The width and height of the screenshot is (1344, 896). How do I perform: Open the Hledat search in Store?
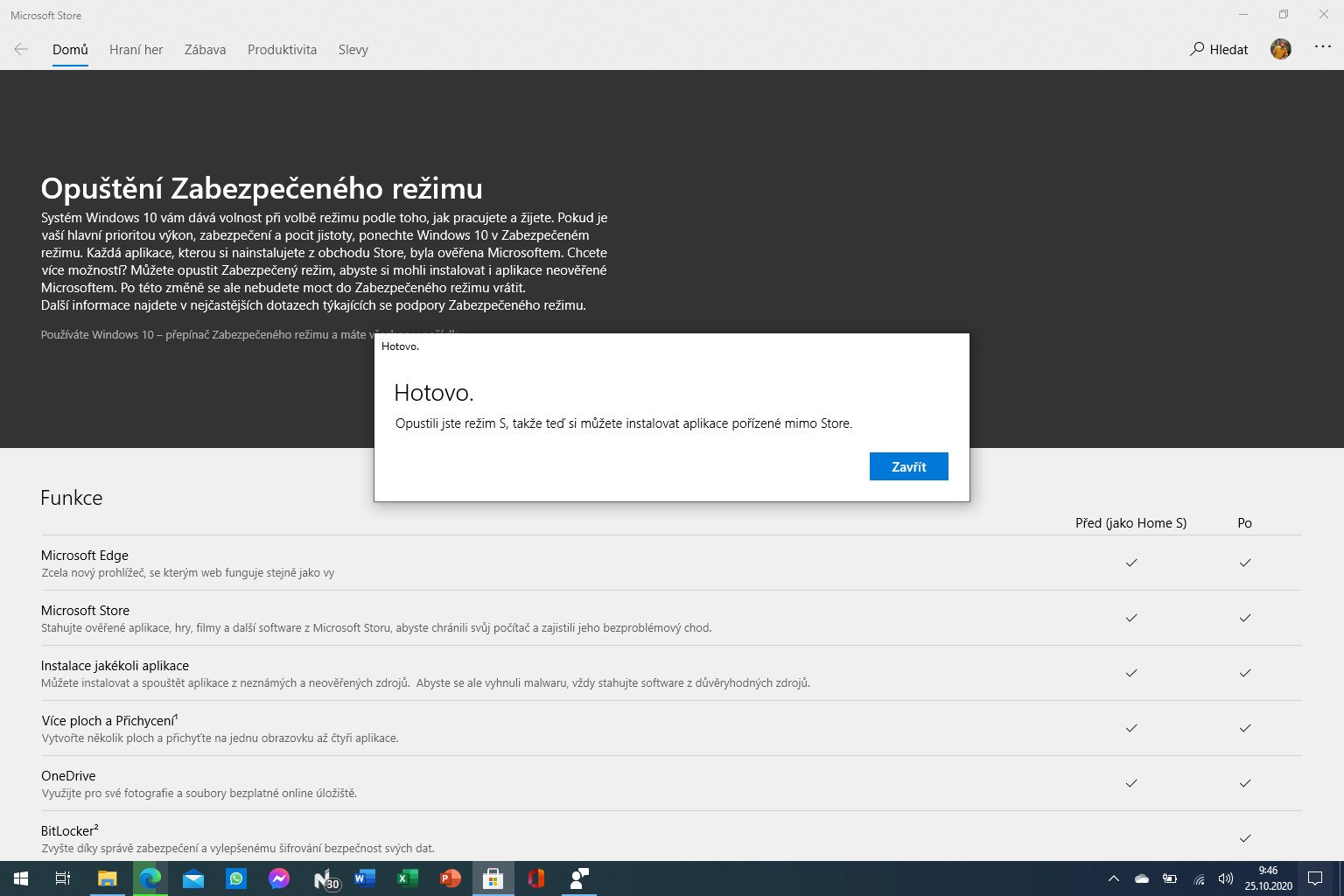[1219, 50]
